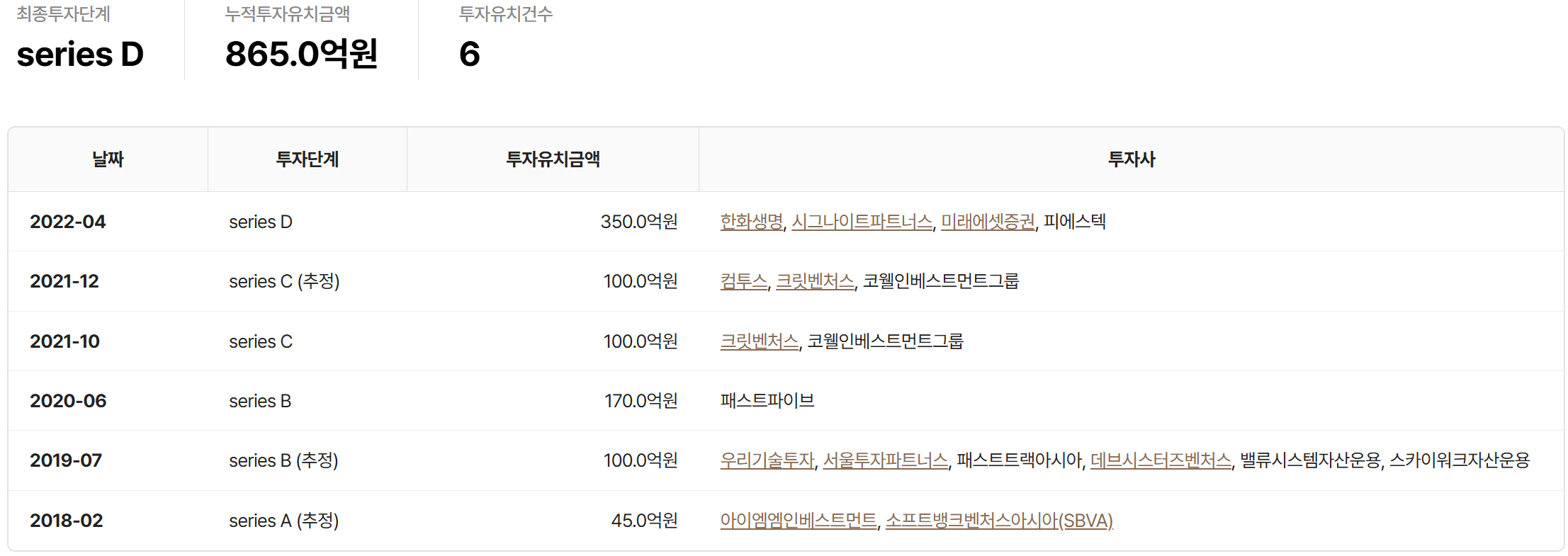Click the 날짜 column header
The height and width of the screenshot is (556, 1568).
click(x=108, y=159)
